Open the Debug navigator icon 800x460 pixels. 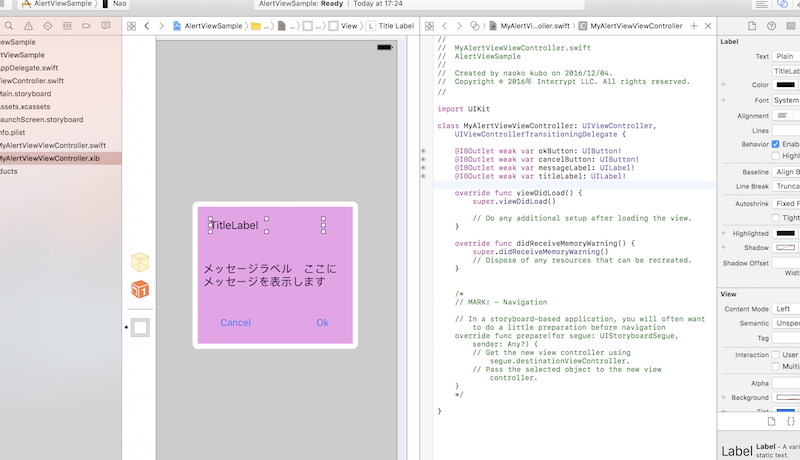[67, 25]
